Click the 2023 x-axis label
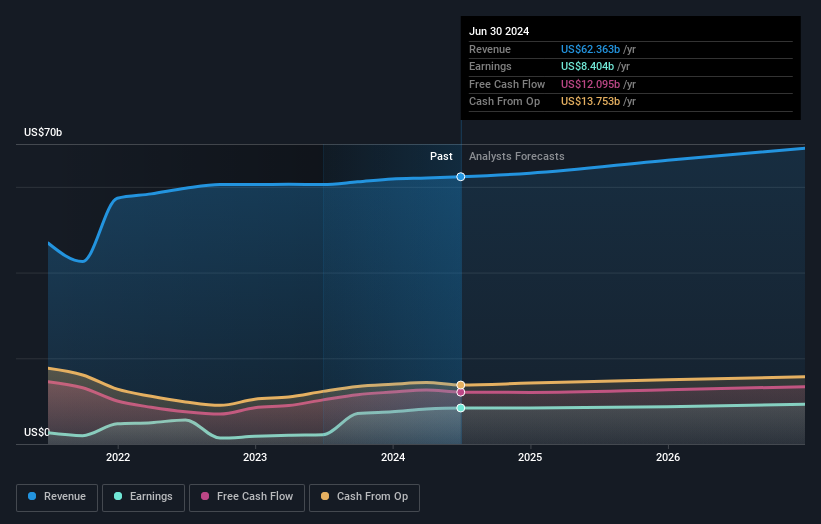Viewport: 821px width, 524px height. pos(255,458)
